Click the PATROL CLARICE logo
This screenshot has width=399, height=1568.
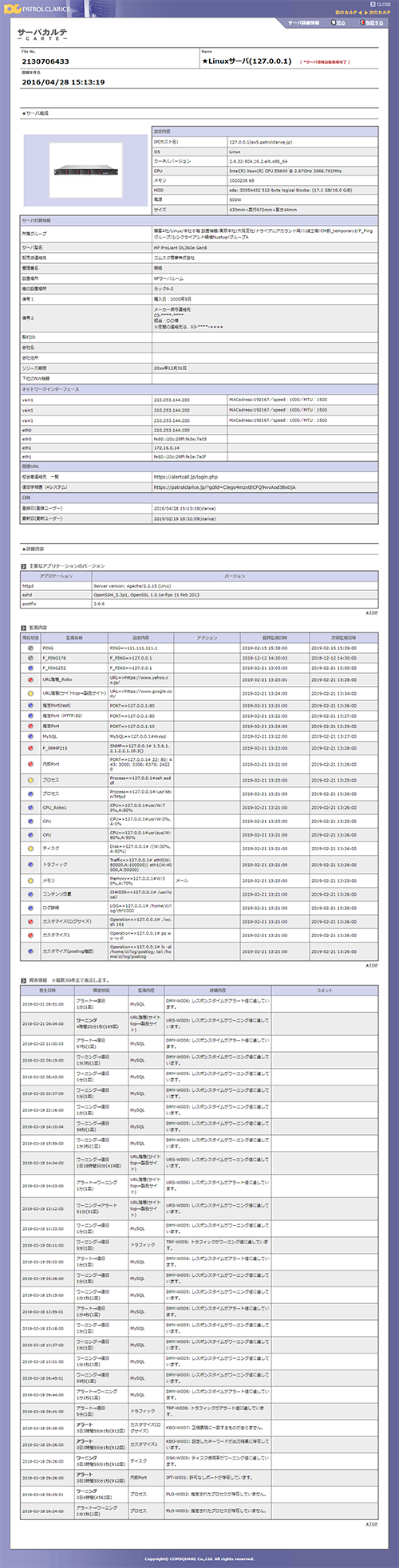(x=40, y=9)
